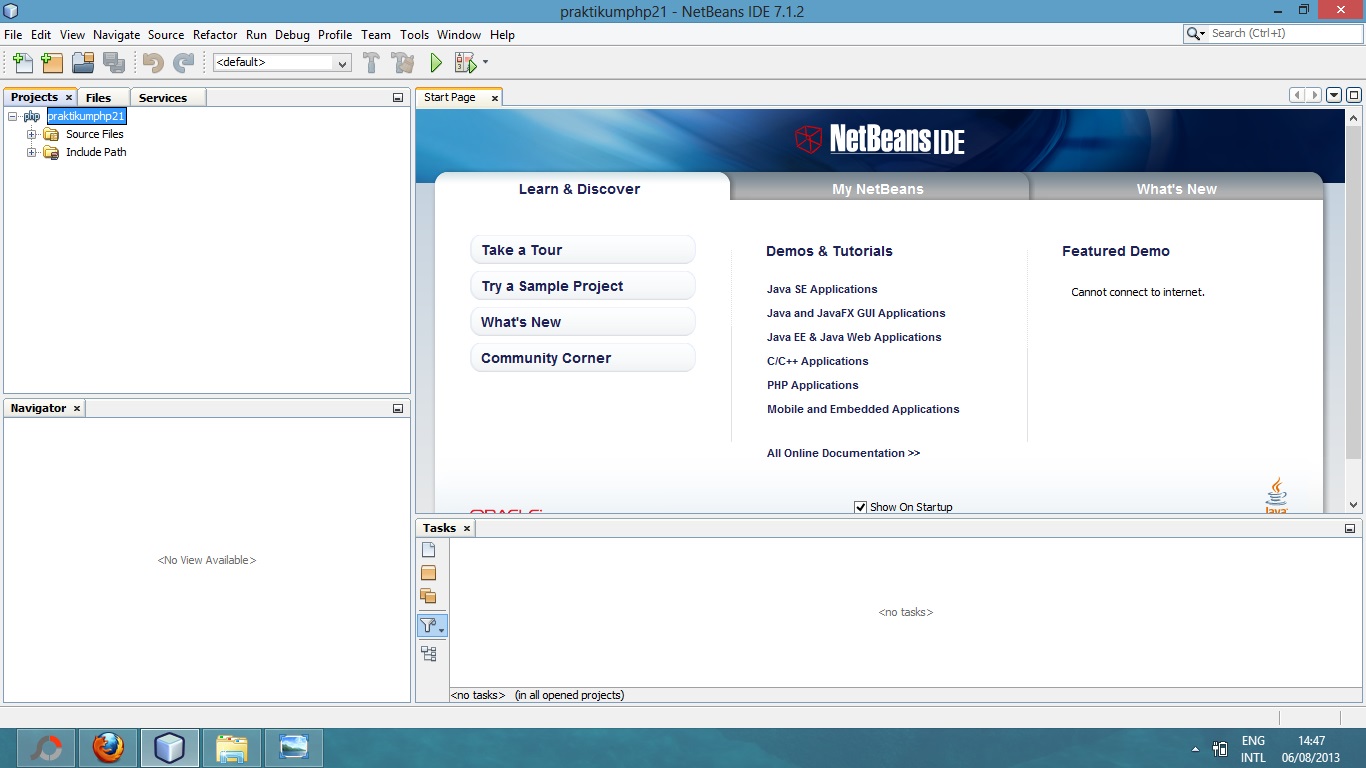Select the Projects tab
This screenshot has height=768, width=1366.
[x=34, y=97]
